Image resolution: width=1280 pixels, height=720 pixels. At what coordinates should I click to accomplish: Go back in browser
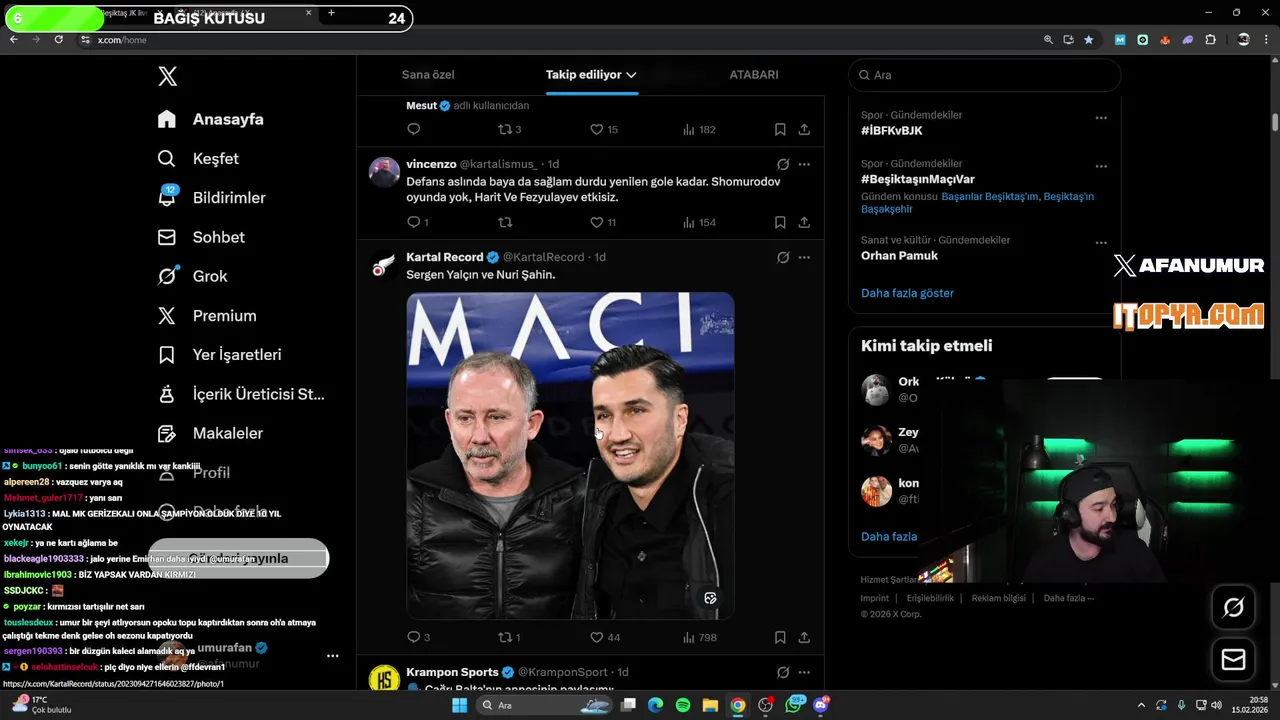click(14, 39)
